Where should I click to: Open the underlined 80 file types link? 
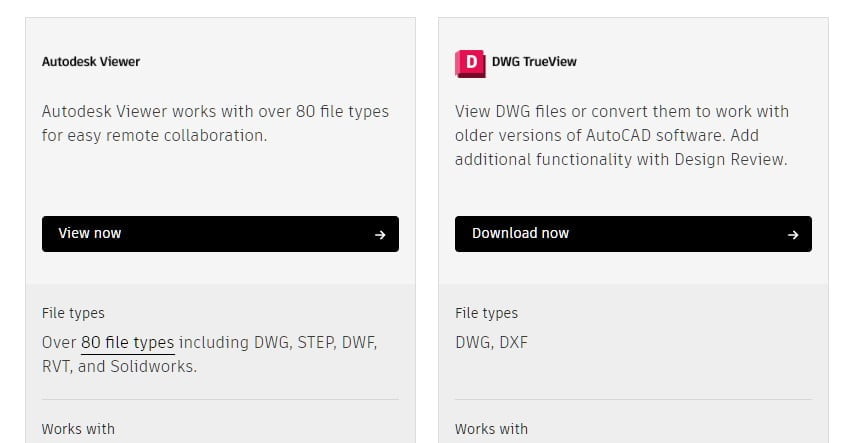(x=128, y=342)
